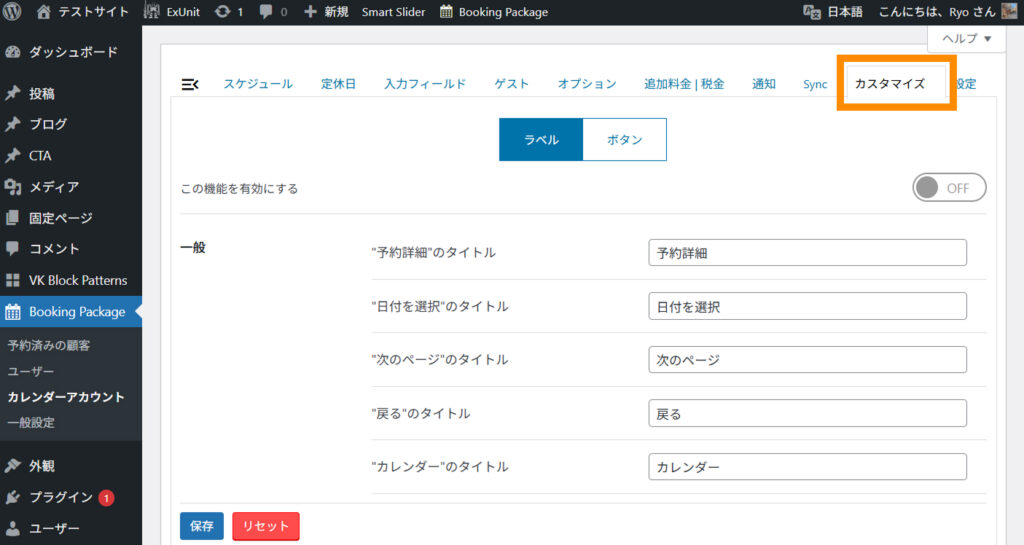Select the ラベル segment button
This screenshot has height=545, width=1024.
(540, 140)
